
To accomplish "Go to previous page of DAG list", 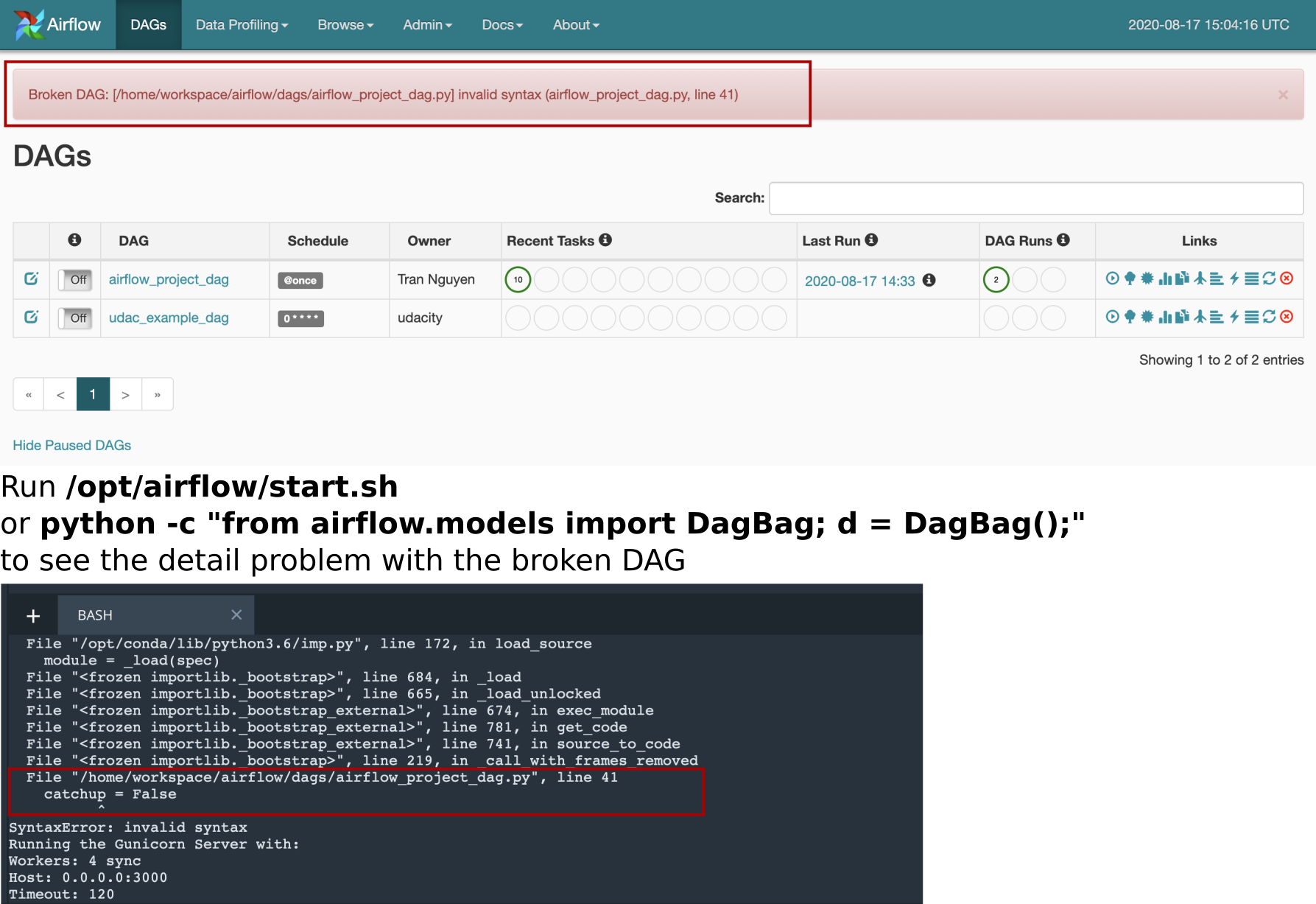I will [60, 394].
